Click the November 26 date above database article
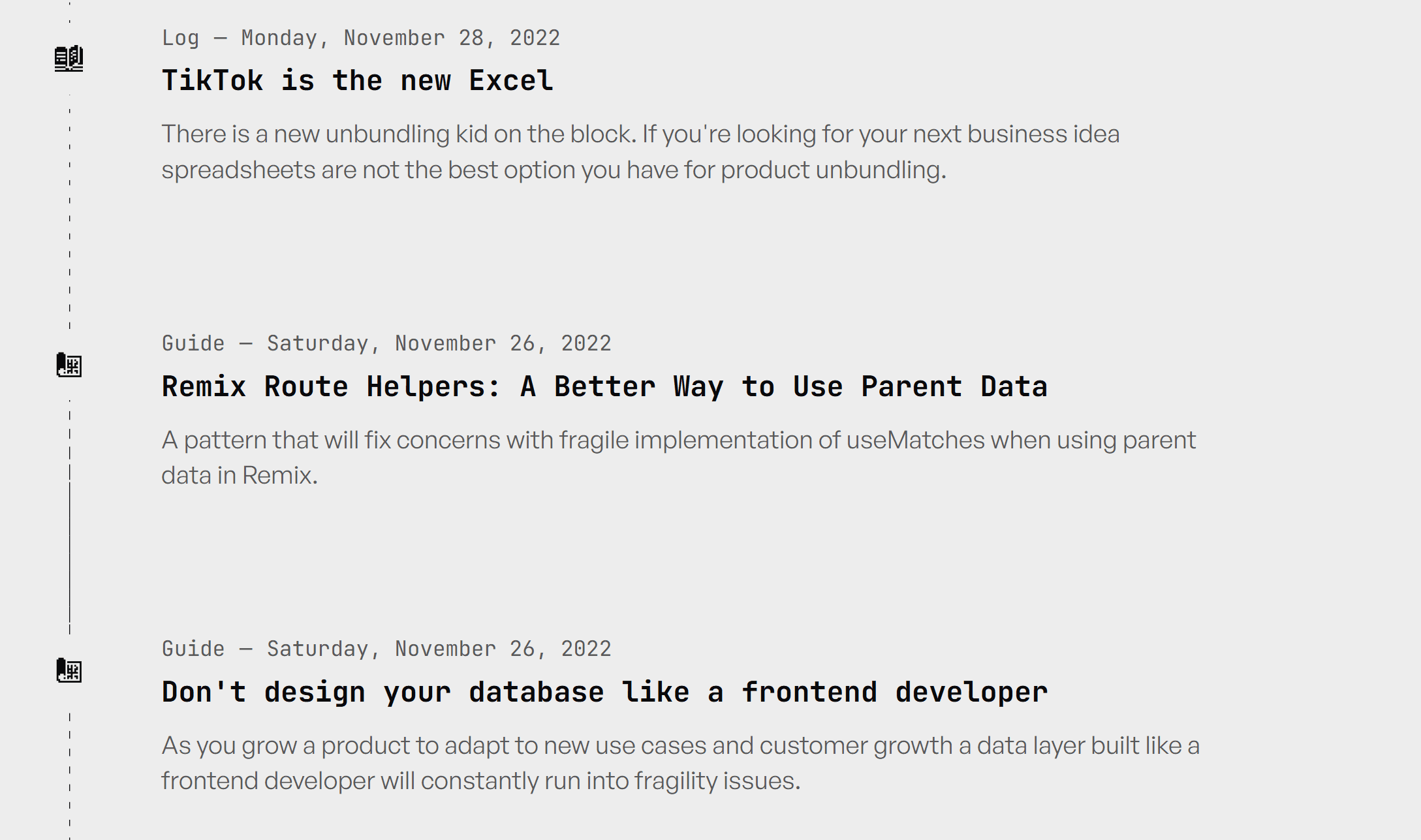This screenshot has height=840, width=1421. tap(439, 649)
